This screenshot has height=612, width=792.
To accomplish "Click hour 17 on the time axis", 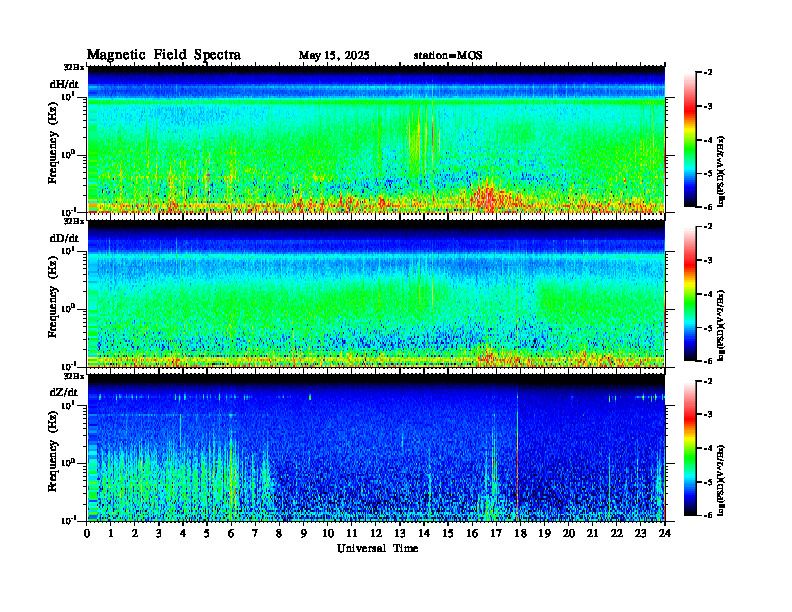I will coord(496,534).
